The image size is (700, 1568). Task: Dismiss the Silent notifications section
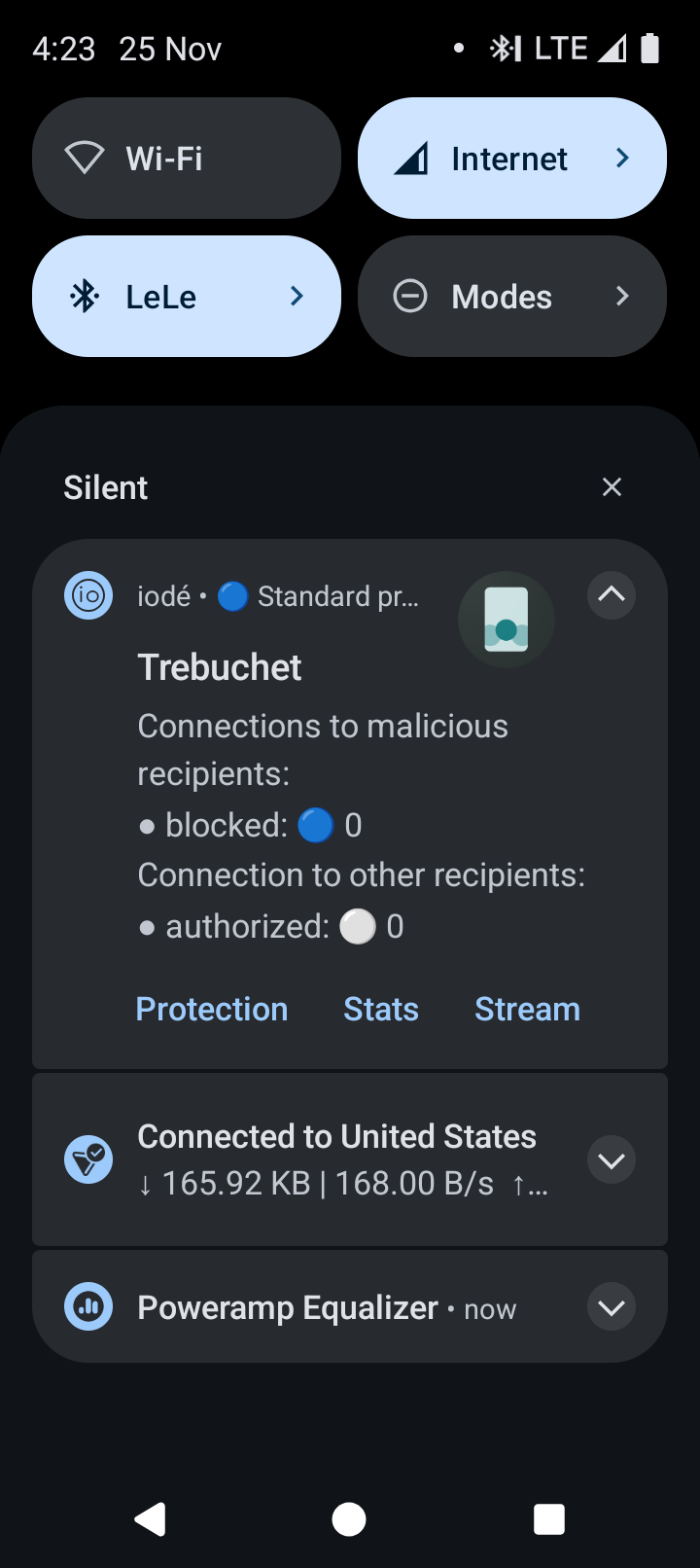(612, 487)
